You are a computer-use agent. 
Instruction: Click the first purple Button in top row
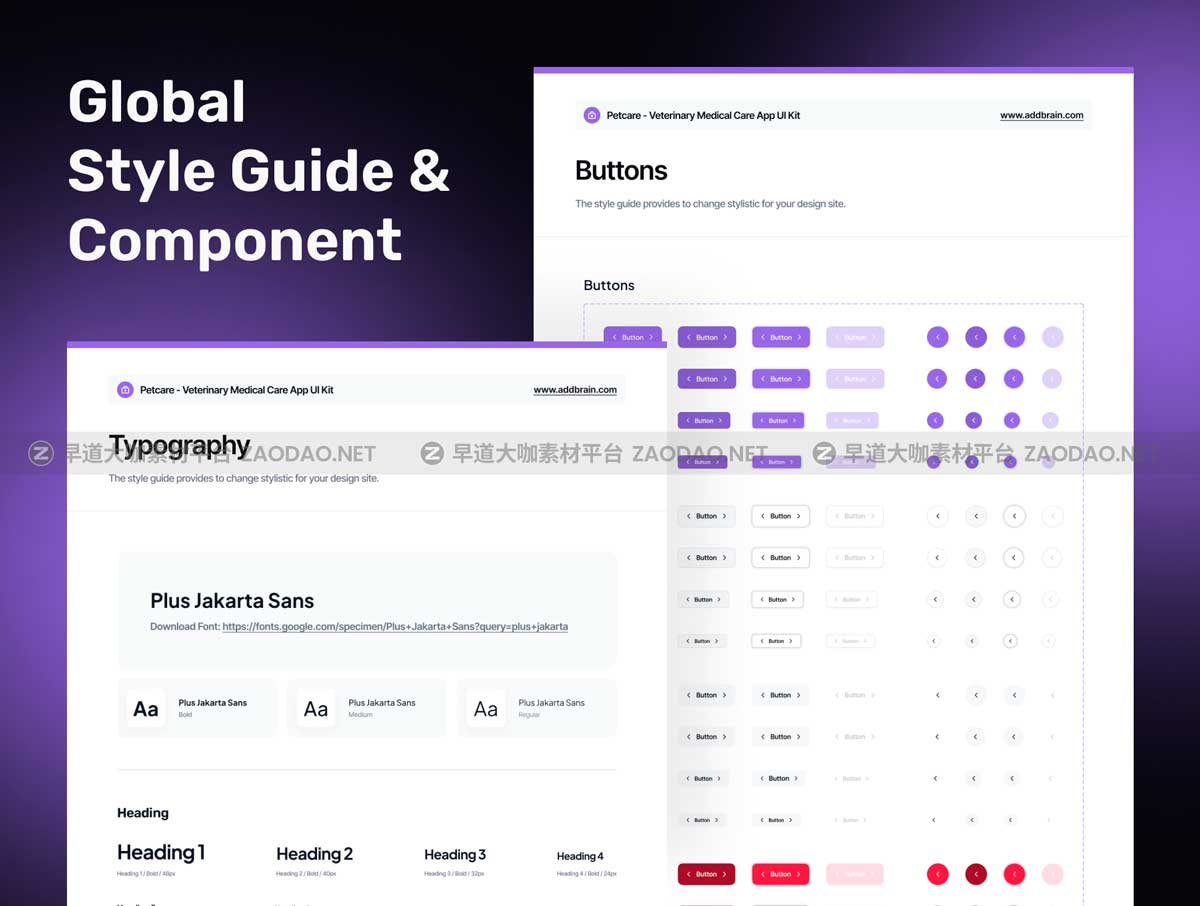click(633, 337)
